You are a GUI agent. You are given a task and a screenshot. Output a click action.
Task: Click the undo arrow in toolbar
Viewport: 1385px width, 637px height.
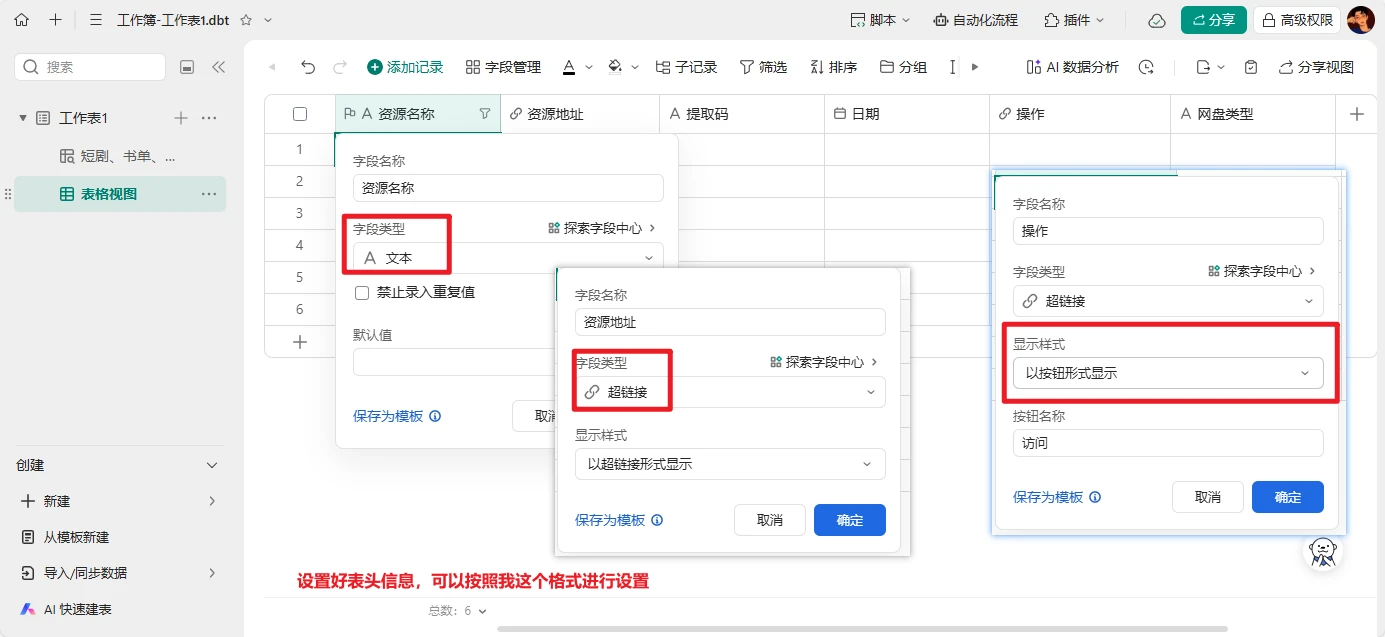pyautogui.click(x=308, y=67)
